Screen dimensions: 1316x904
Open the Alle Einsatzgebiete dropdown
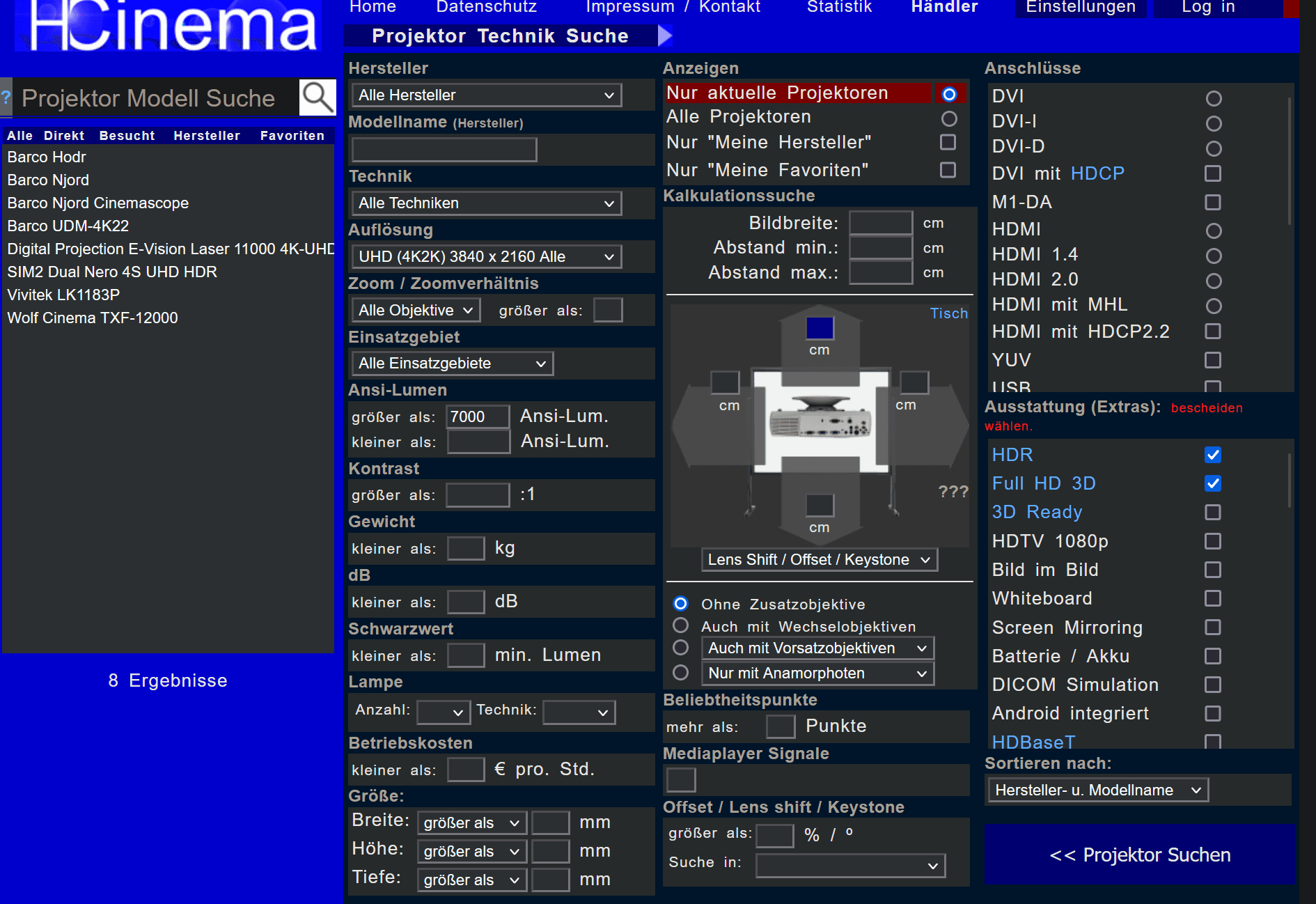pos(452,364)
